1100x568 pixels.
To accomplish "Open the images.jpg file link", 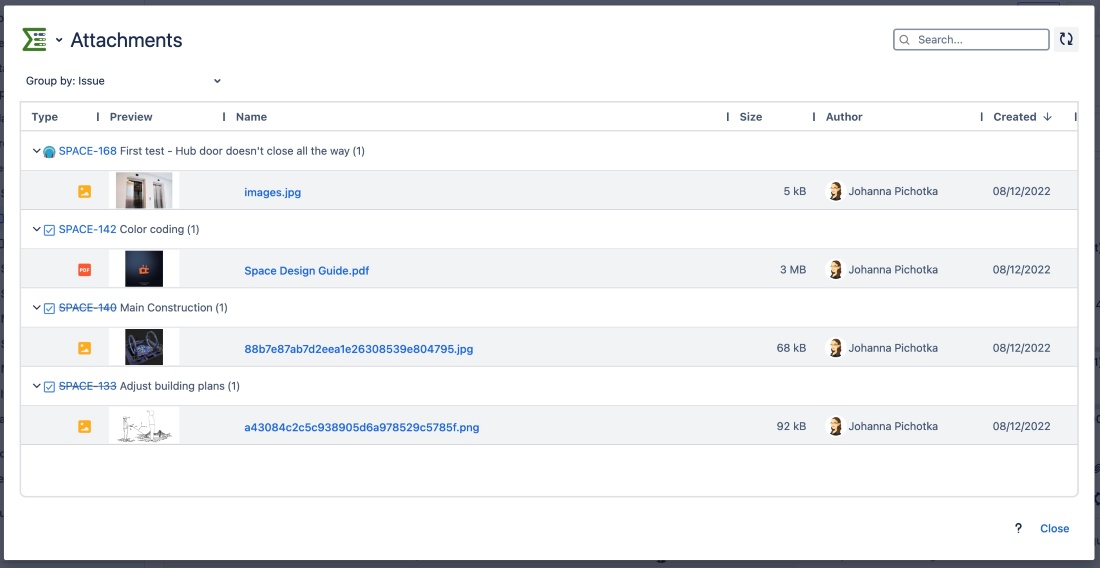I will (272, 192).
